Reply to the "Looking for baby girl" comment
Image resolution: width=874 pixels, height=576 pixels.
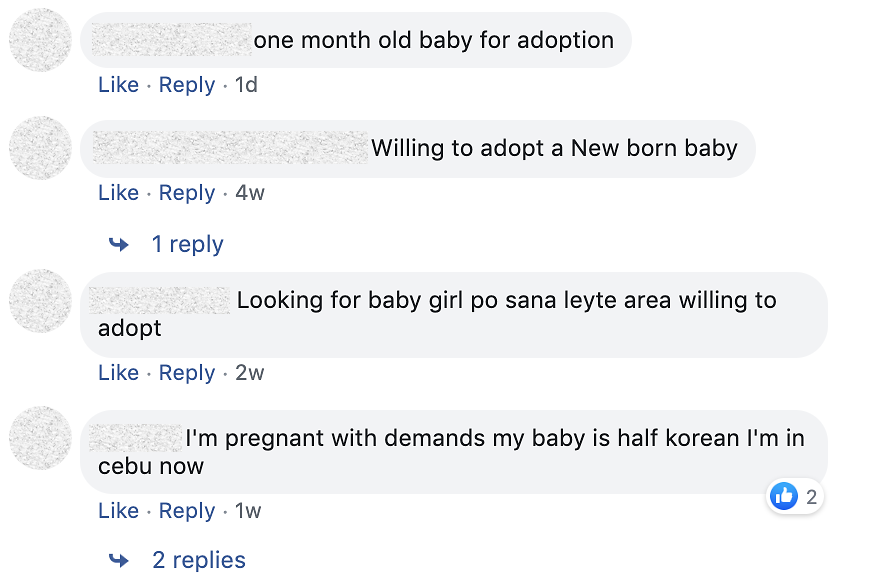pos(187,373)
